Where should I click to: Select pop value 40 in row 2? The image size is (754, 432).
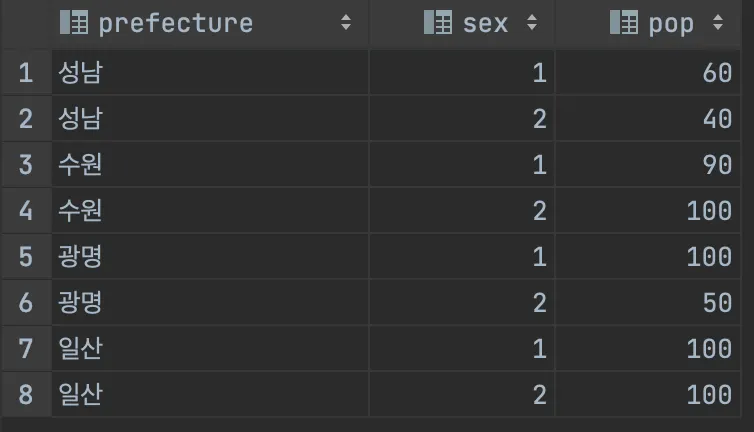(717, 119)
